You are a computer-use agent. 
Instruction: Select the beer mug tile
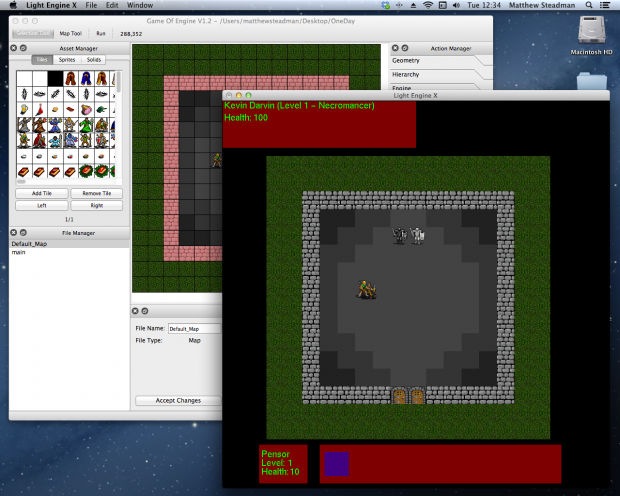point(24,109)
